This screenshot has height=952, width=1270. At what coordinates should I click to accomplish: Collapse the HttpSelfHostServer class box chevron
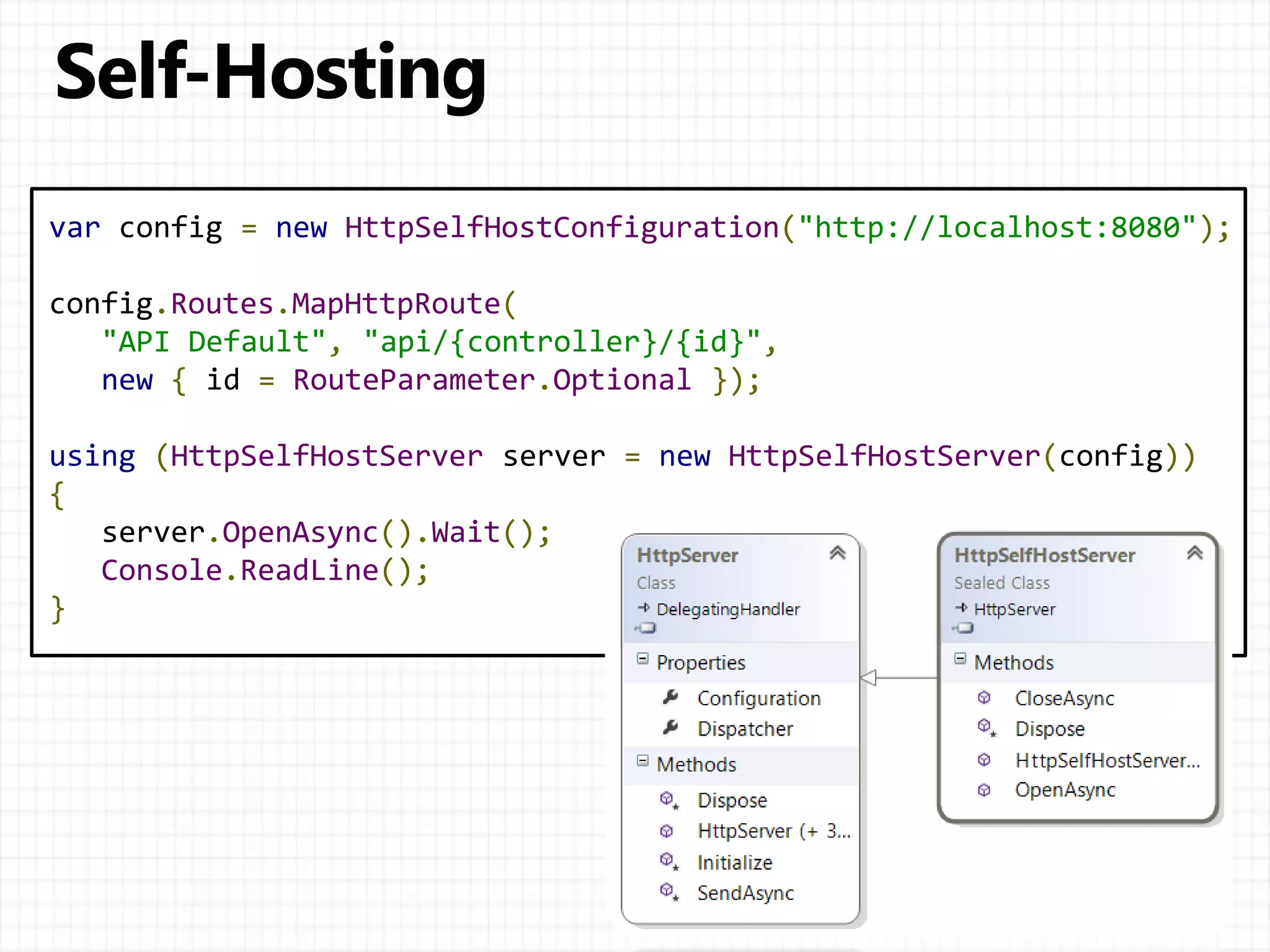click(1194, 552)
